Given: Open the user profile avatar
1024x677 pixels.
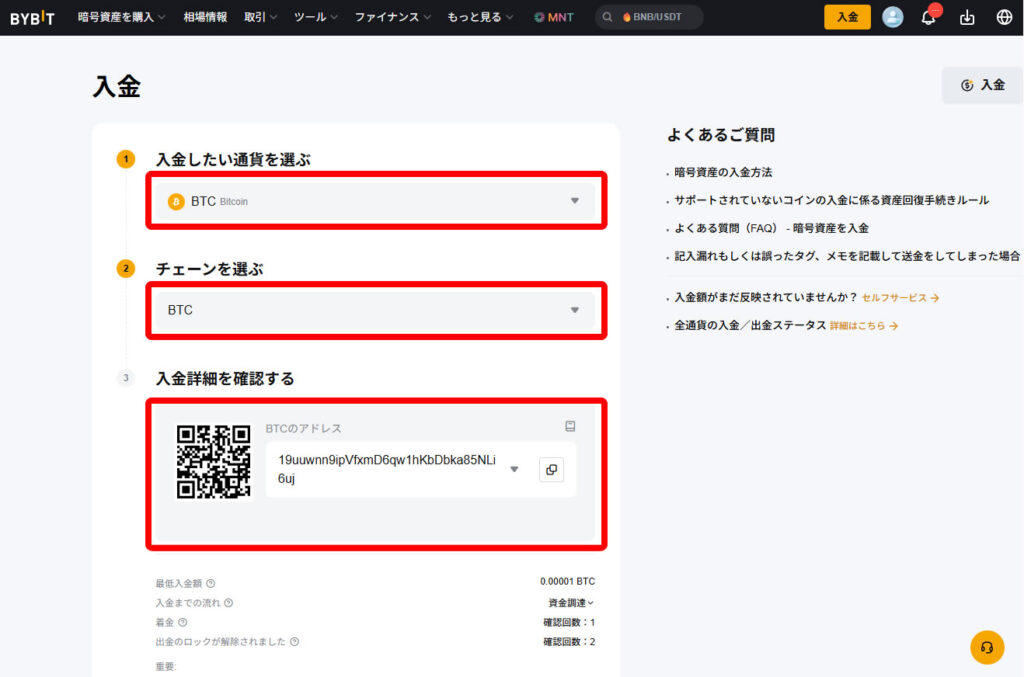Looking at the screenshot, I should coord(893,17).
